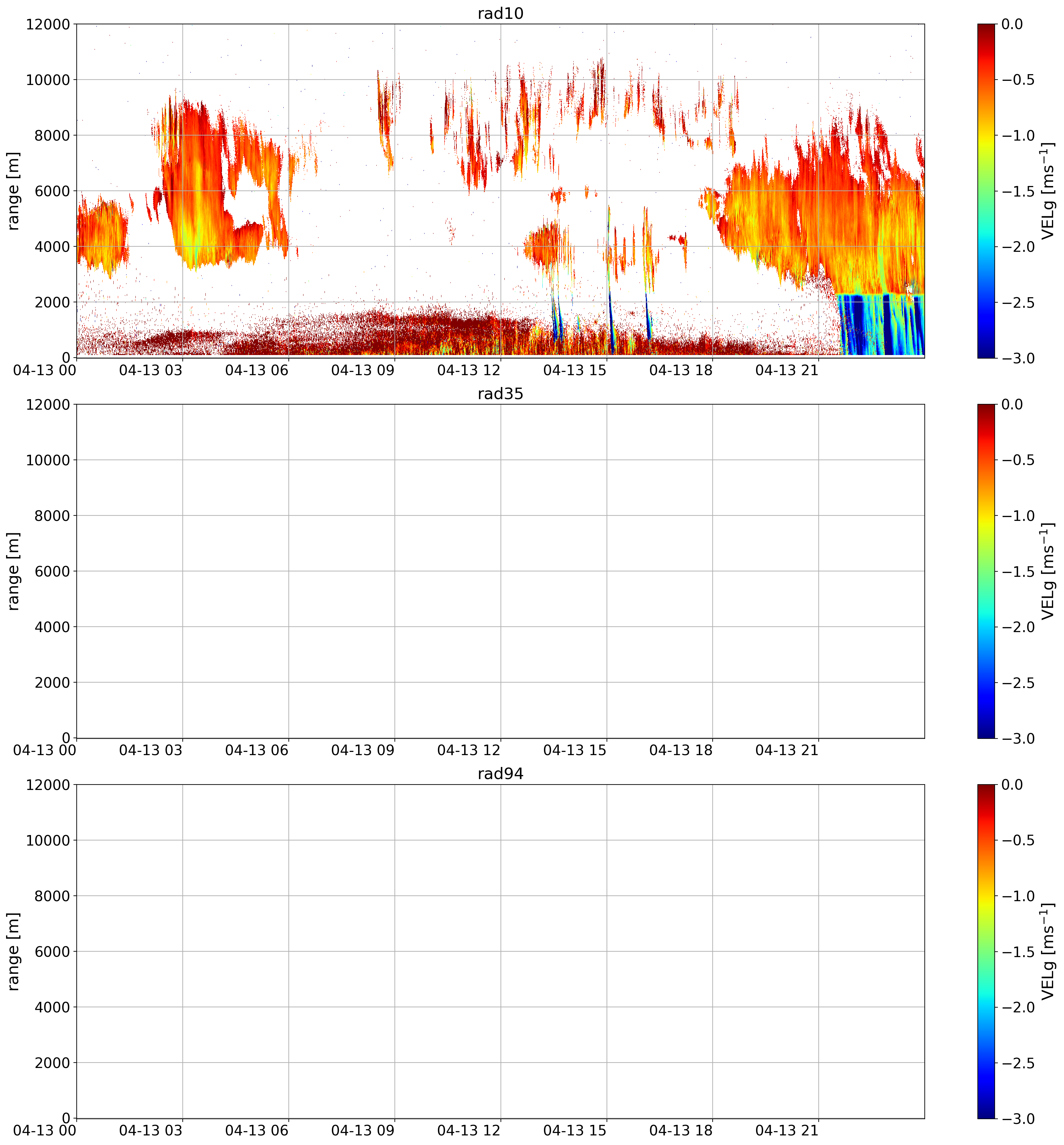The width and height of the screenshot is (1064, 1145).
Task: Click the rad10 y-axis label 'range [m]'
Action: [x=13, y=191]
